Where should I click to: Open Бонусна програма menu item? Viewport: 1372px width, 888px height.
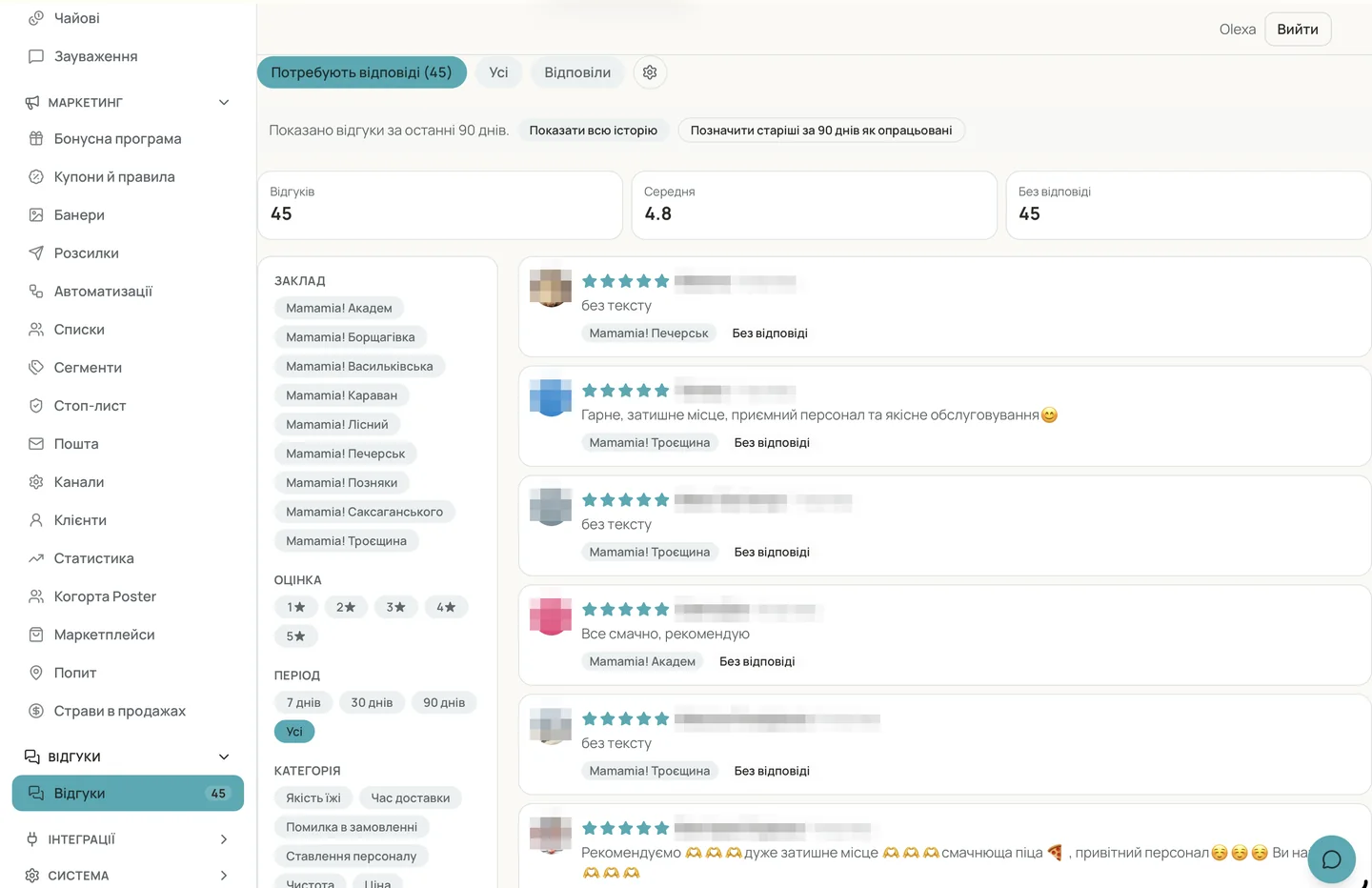coord(128,138)
